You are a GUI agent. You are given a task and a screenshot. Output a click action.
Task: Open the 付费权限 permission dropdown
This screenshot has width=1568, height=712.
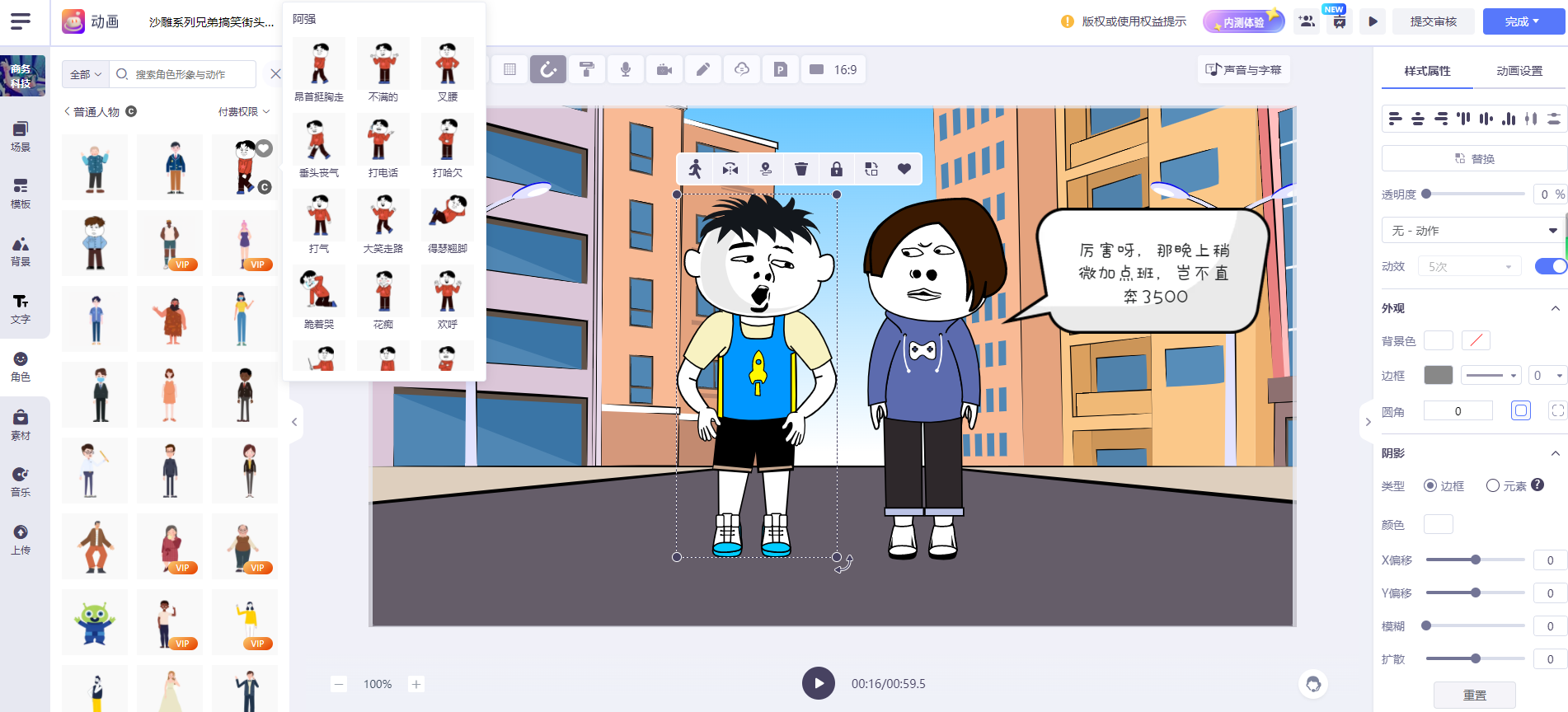(244, 111)
